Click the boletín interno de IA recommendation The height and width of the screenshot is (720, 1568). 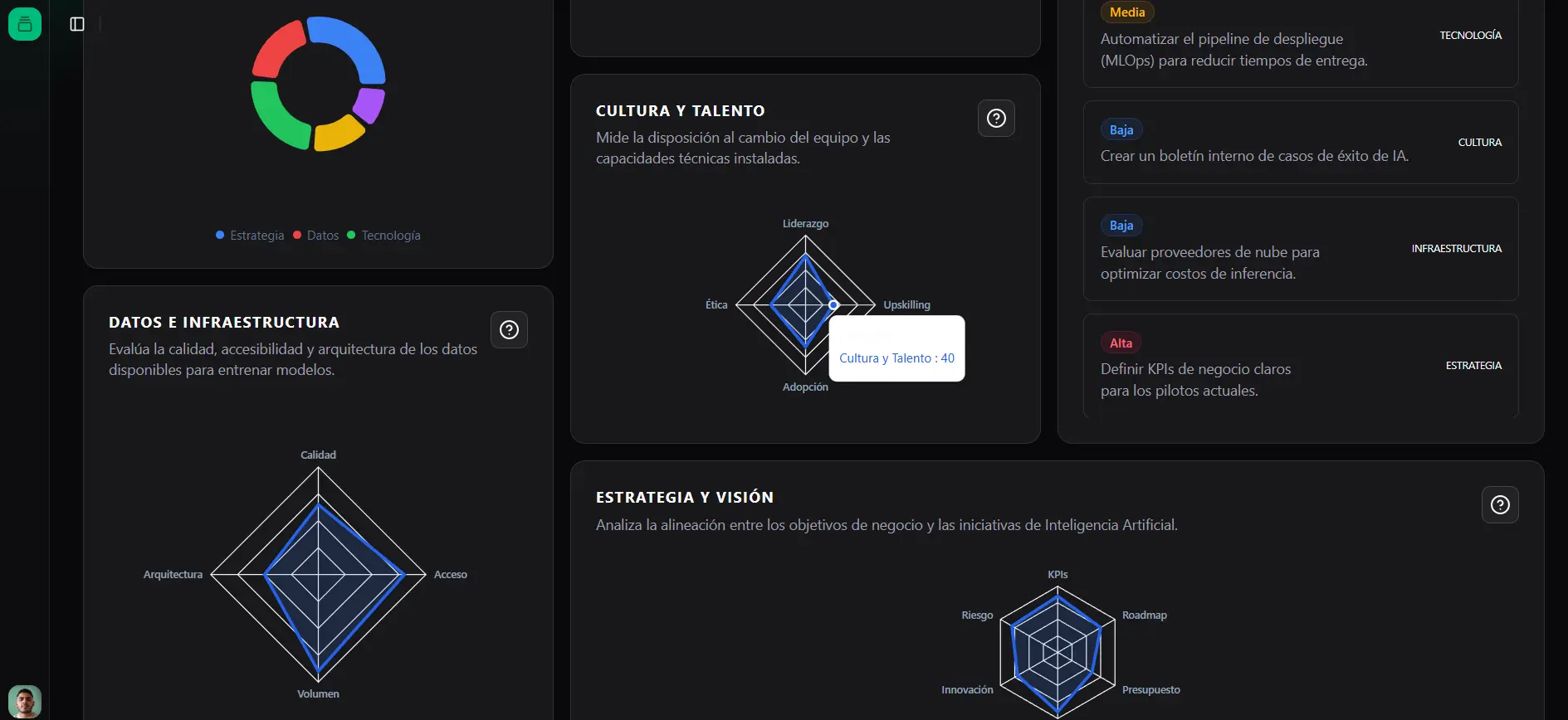pos(1300,142)
